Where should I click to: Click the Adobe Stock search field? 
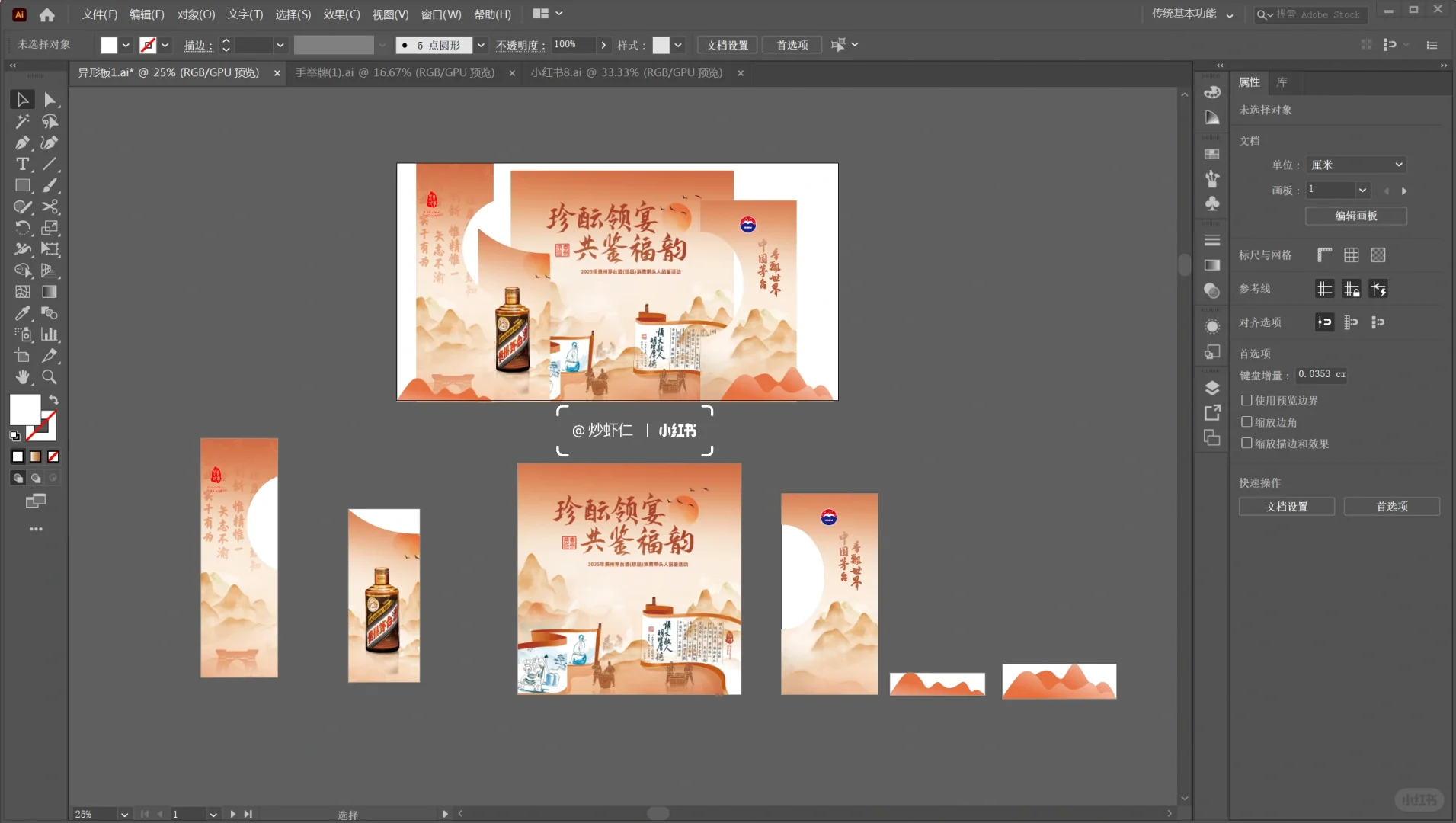click(1311, 14)
